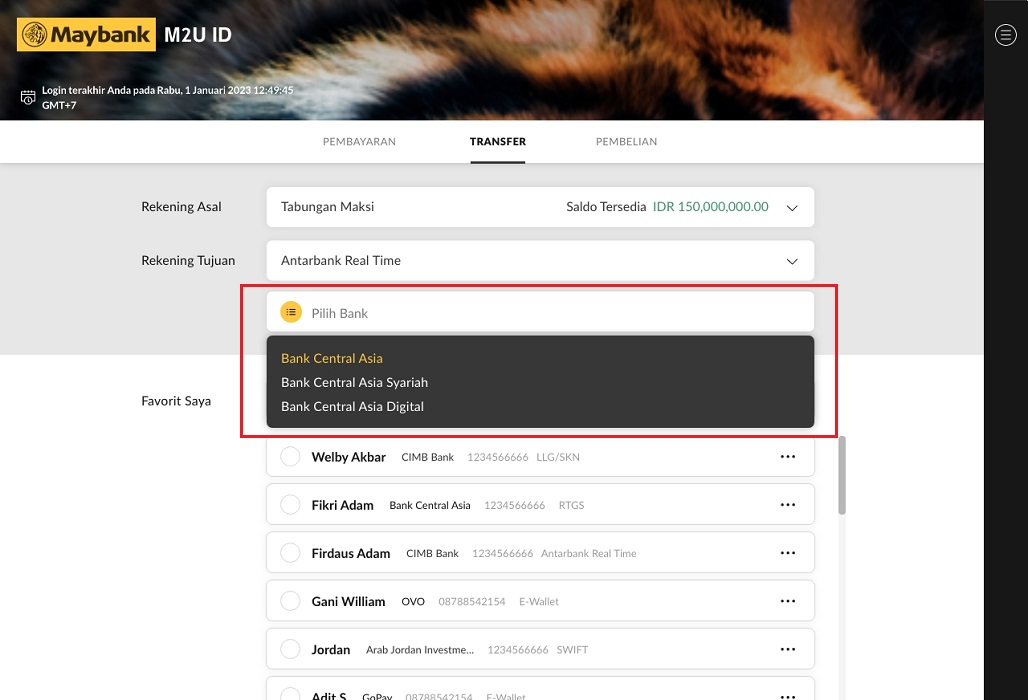Click the Maybank logo

[86, 35]
